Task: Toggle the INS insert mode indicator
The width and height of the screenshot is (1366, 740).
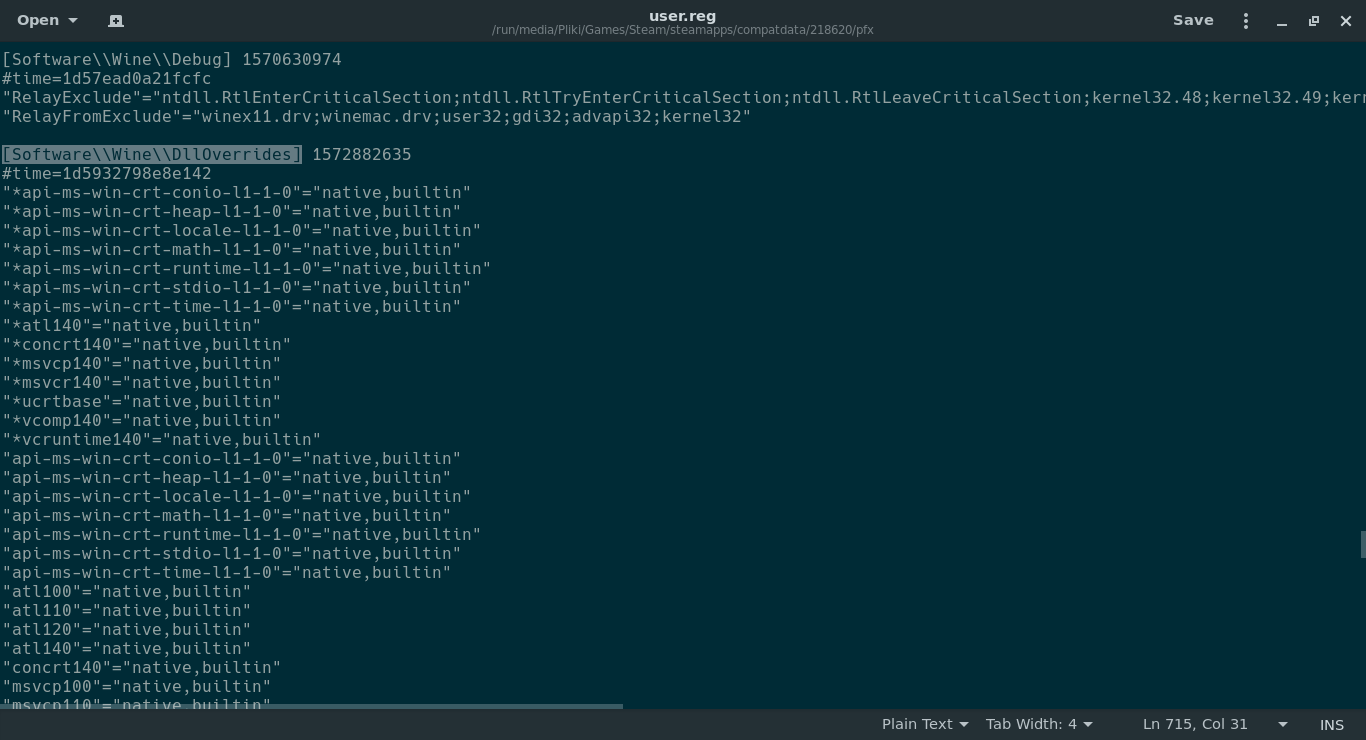Action: click(1331, 724)
